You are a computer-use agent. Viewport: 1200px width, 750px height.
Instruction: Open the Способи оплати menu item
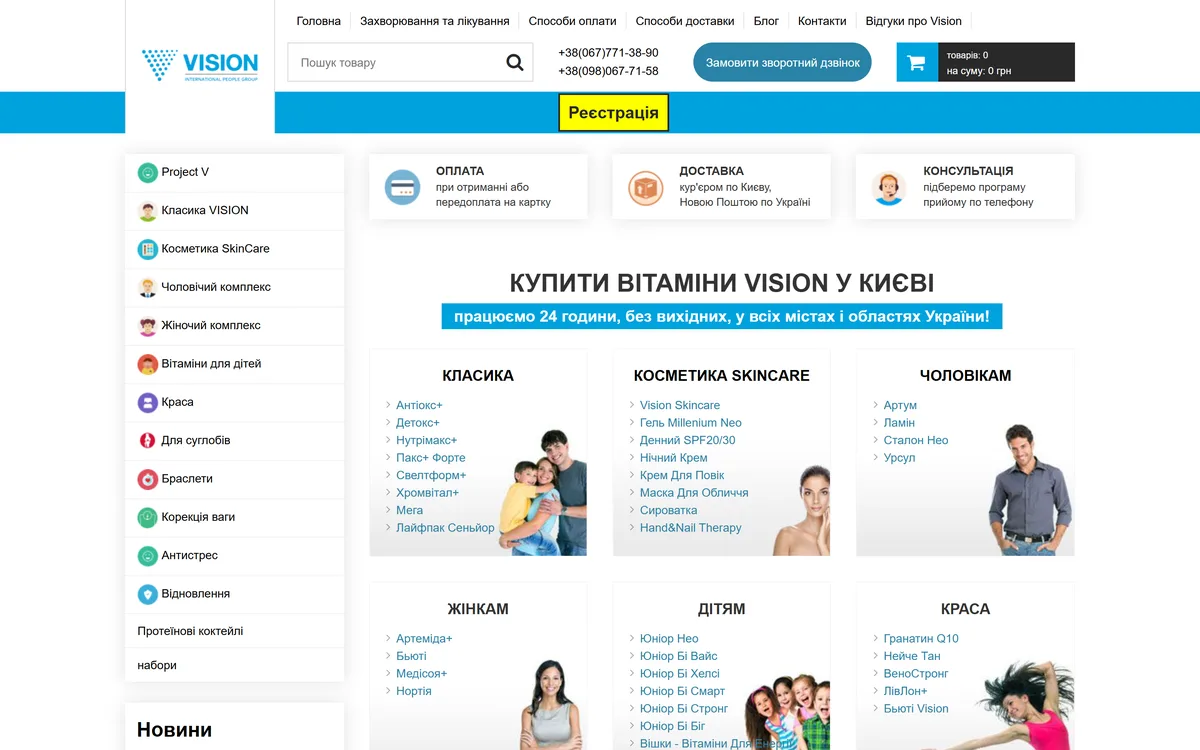tap(573, 21)
